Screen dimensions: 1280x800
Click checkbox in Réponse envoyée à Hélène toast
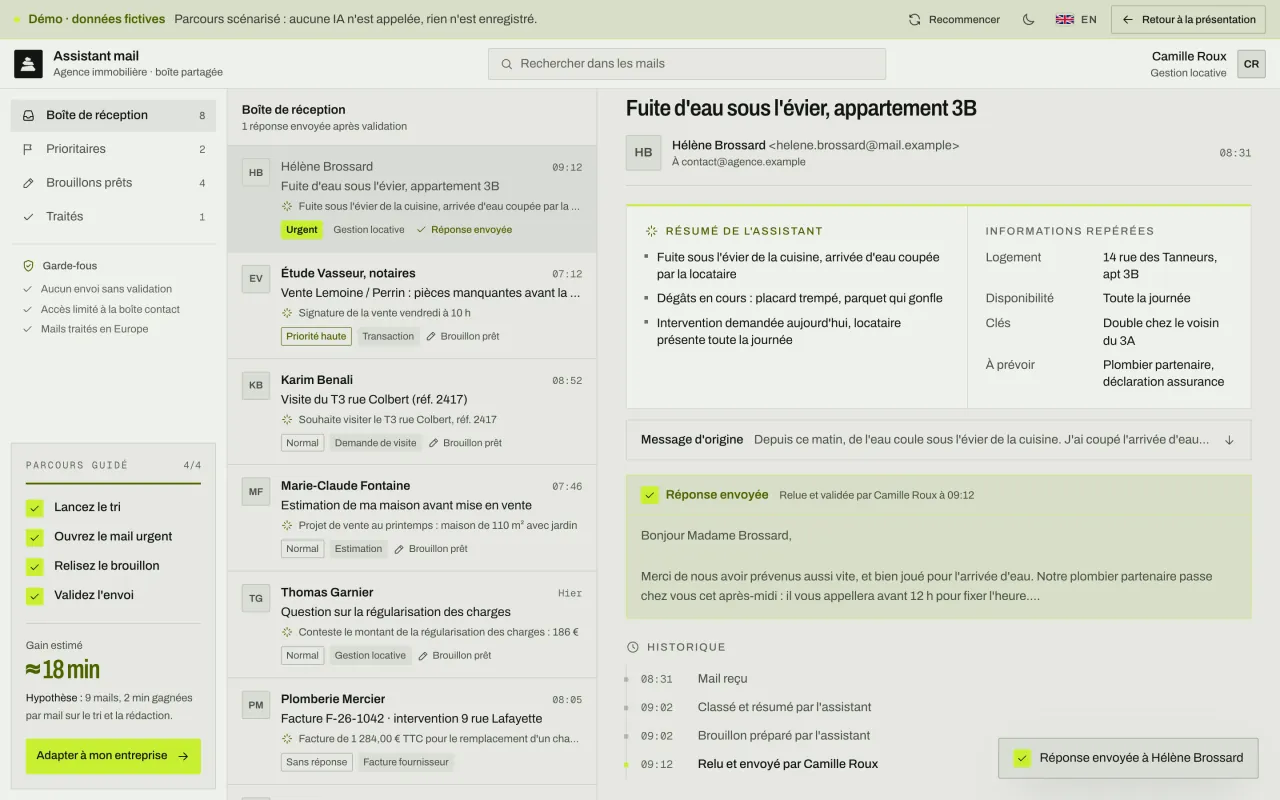[1022, 758]
